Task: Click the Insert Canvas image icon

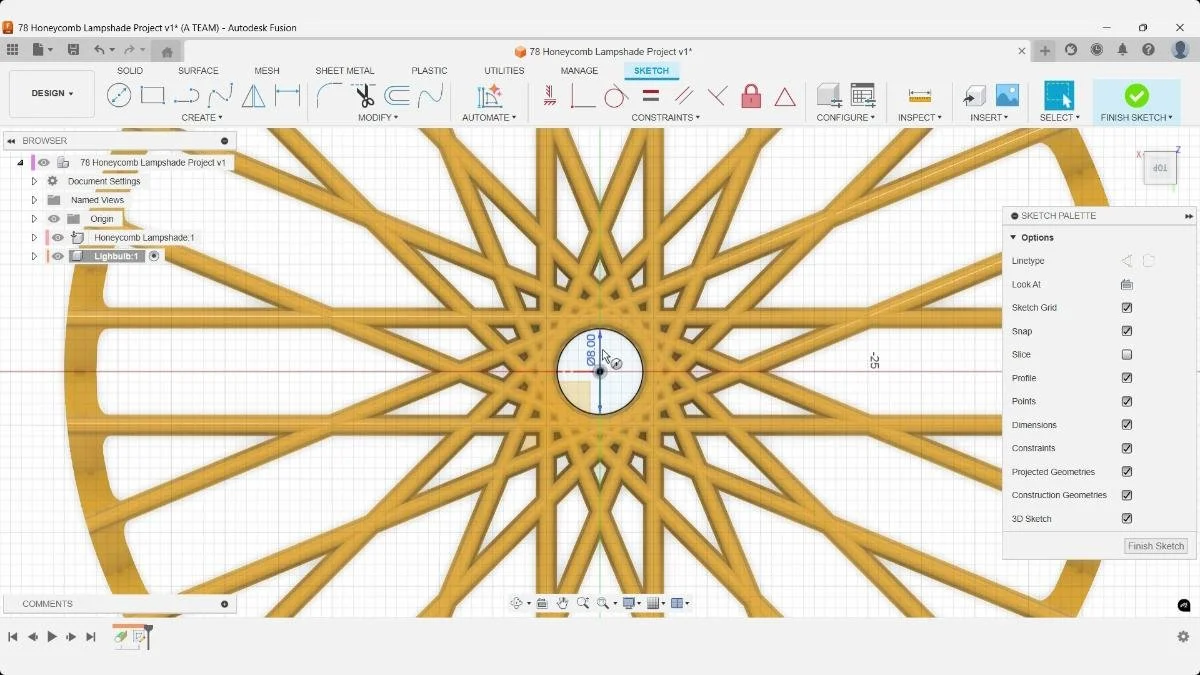Action: coord(1007,96)
